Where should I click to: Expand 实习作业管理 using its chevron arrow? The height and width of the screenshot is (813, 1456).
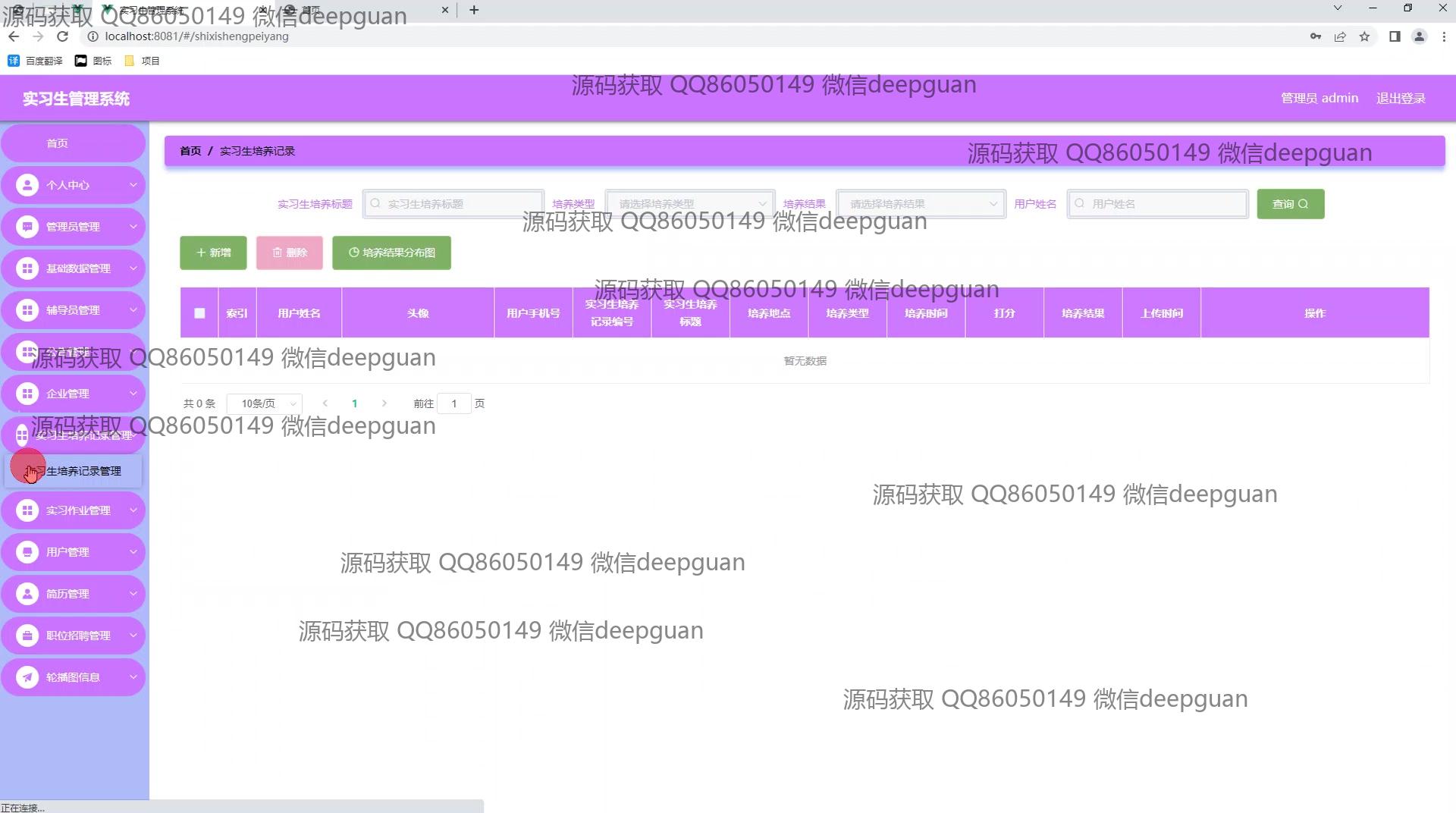[133, 510]
